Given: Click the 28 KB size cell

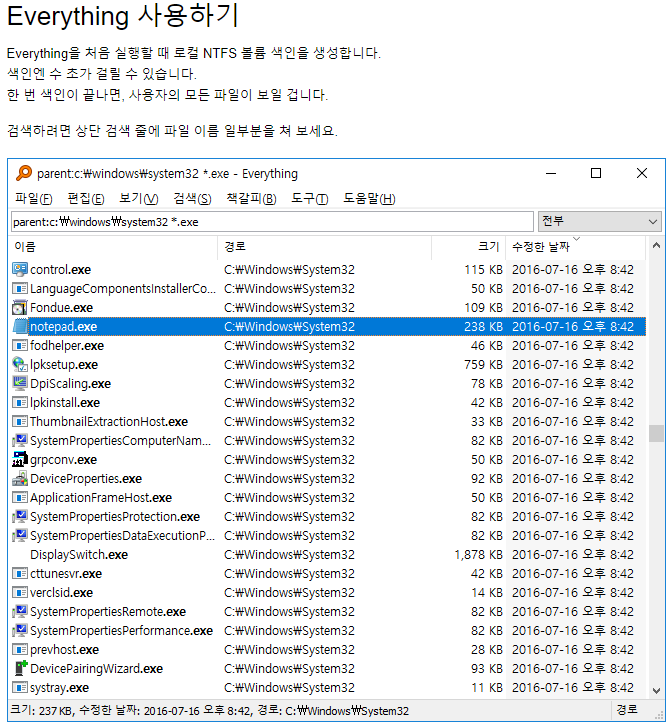Looking at the screenshot, I should coord(487,650).
